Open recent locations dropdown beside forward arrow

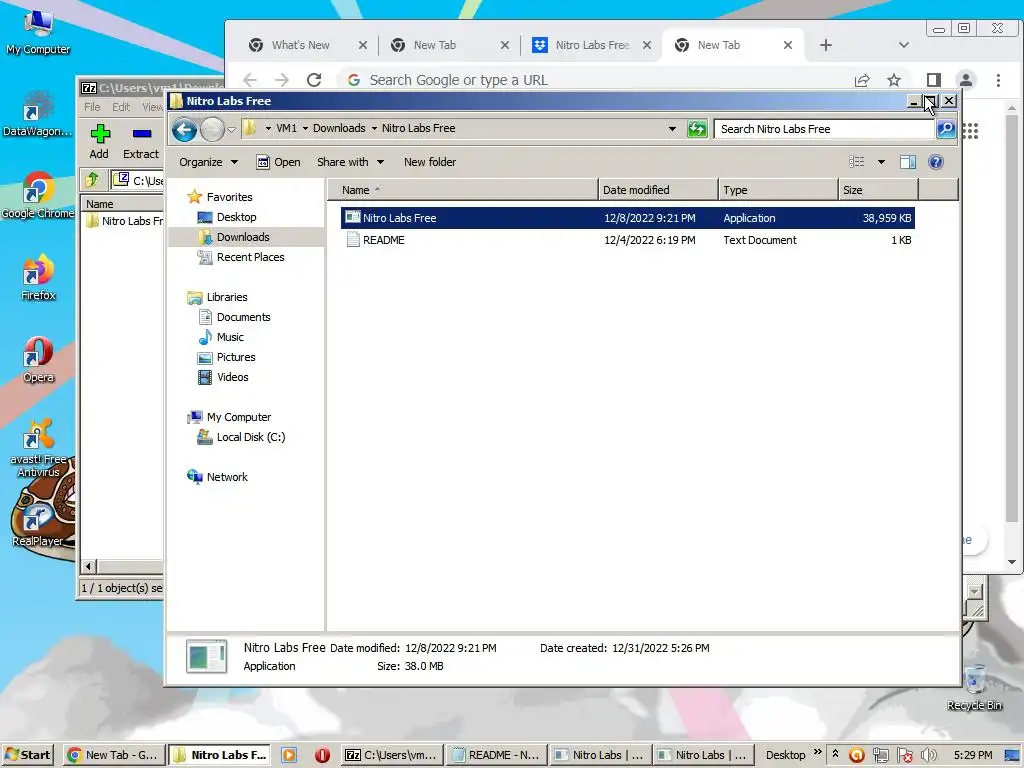point(231,129)
